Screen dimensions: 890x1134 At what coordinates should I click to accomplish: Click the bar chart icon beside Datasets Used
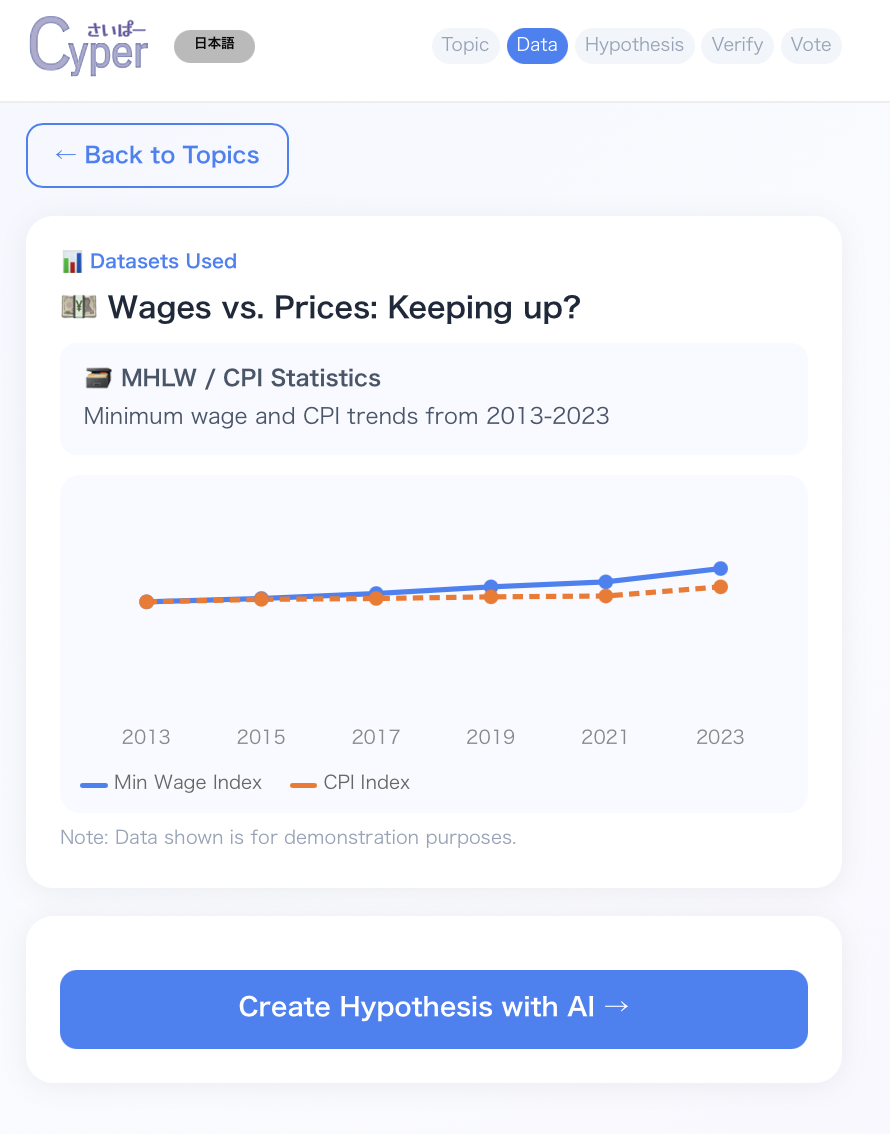71,261
